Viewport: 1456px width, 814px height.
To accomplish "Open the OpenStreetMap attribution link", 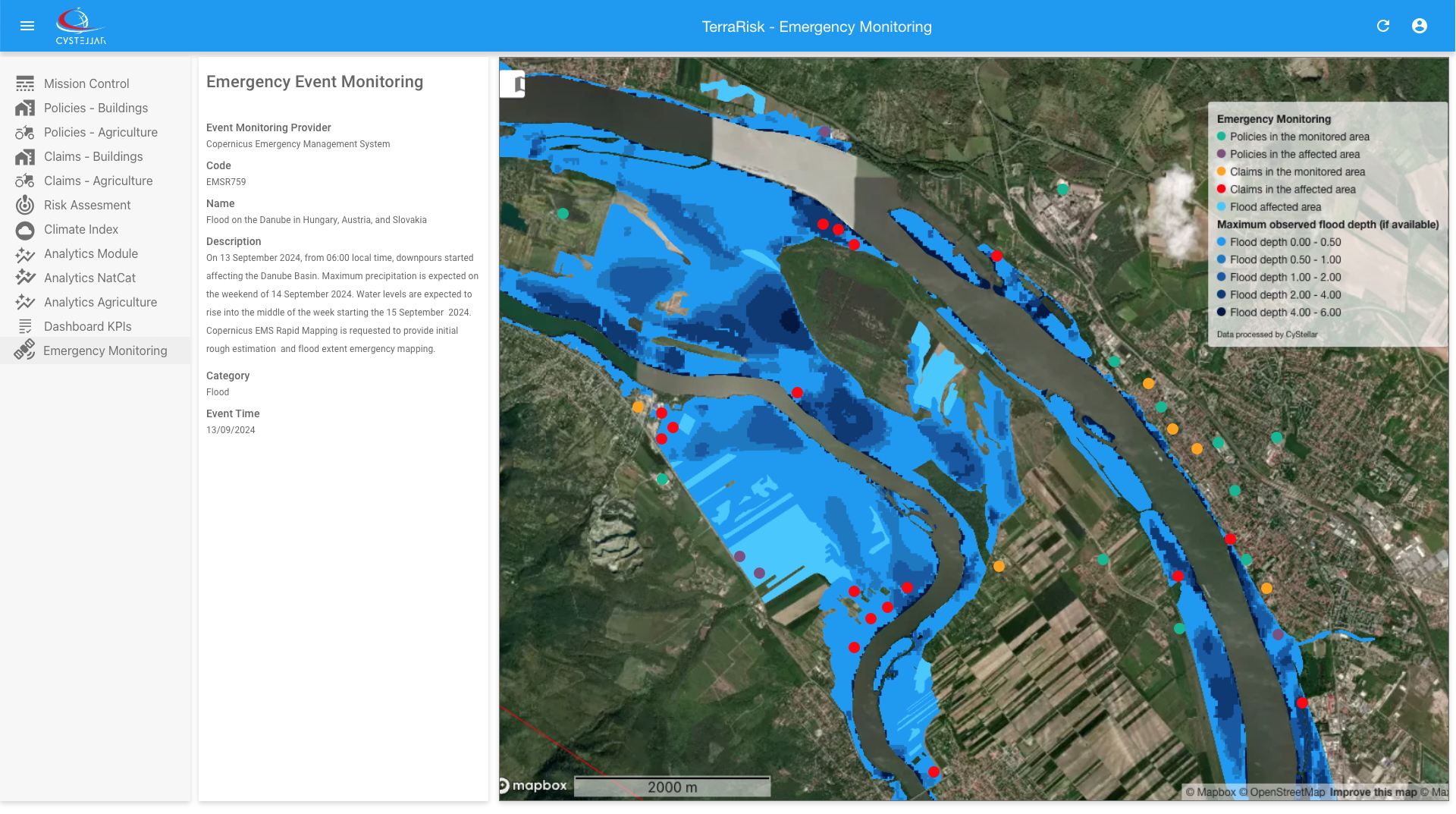I will click(x=1287, y=792).
